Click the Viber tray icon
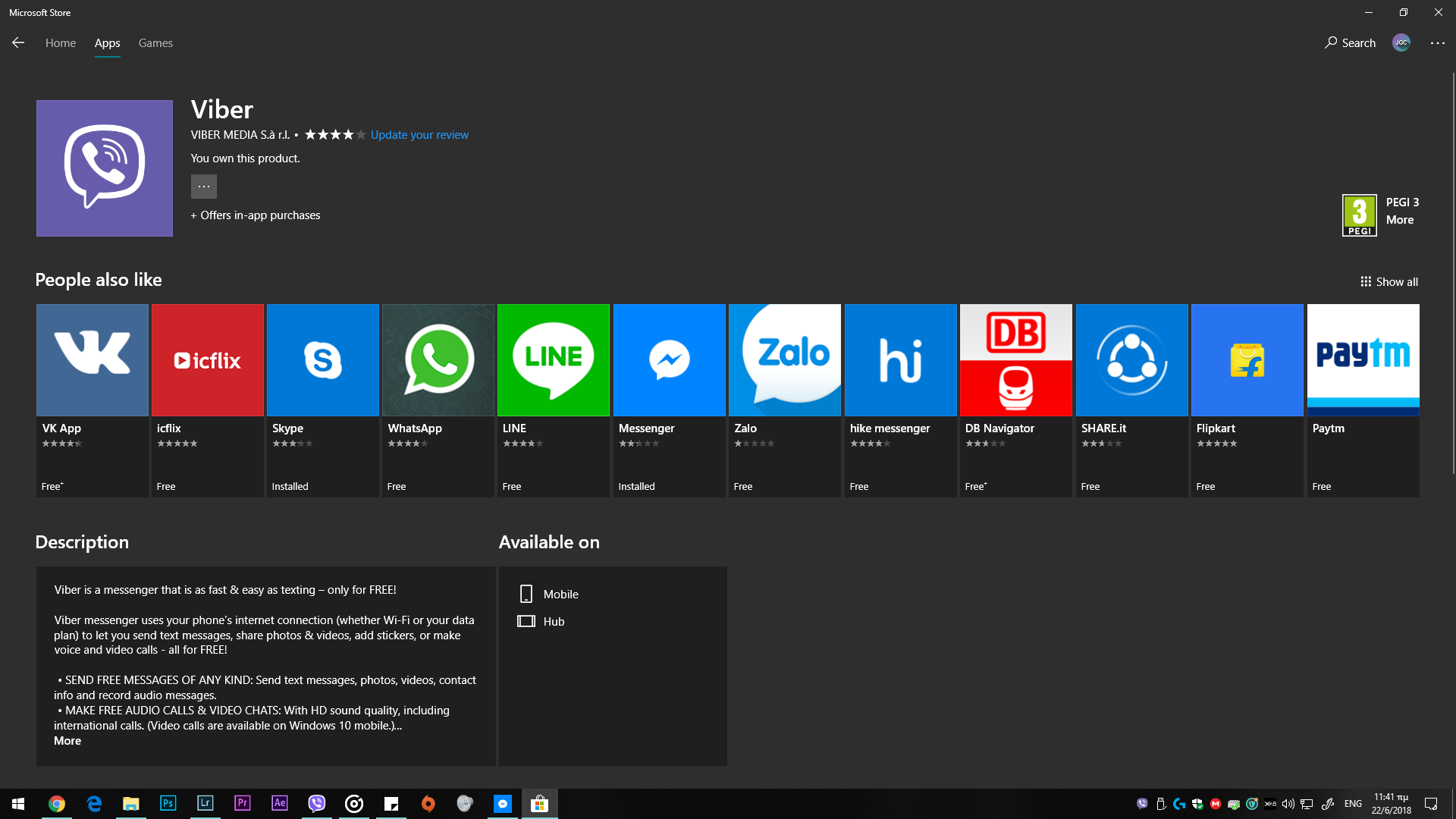This screenshot has width=1456, height=819. click(1143, 804)
